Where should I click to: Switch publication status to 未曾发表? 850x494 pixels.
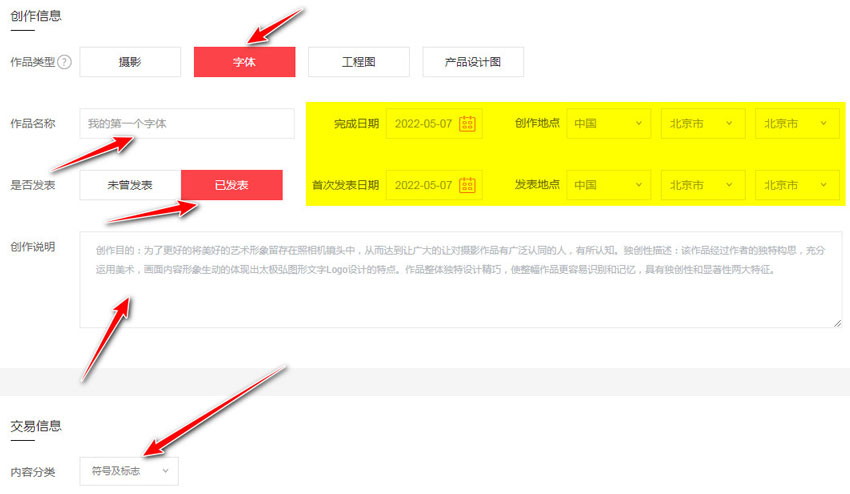[130, 185]
